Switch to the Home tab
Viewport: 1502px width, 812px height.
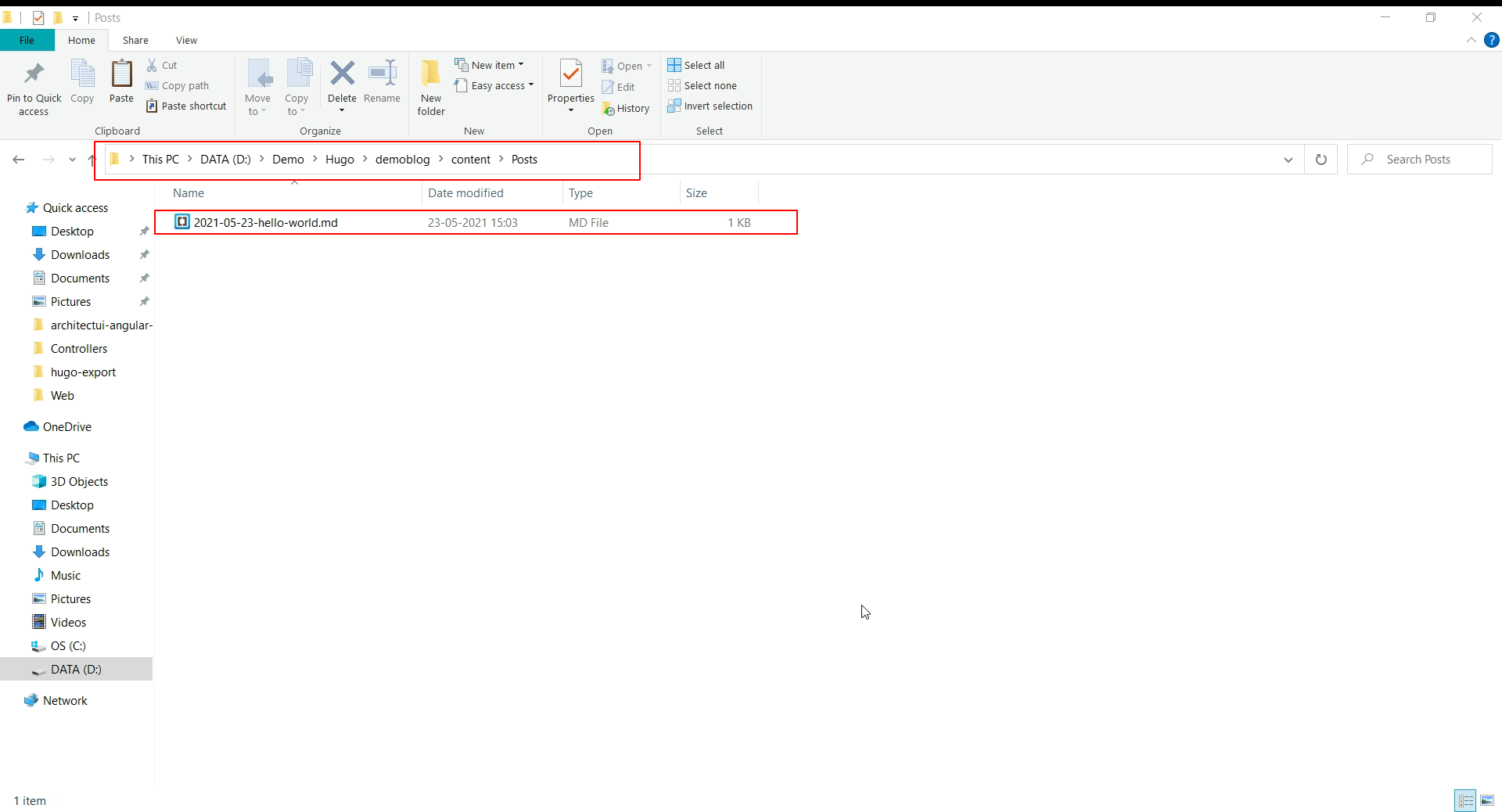[81, 40]
